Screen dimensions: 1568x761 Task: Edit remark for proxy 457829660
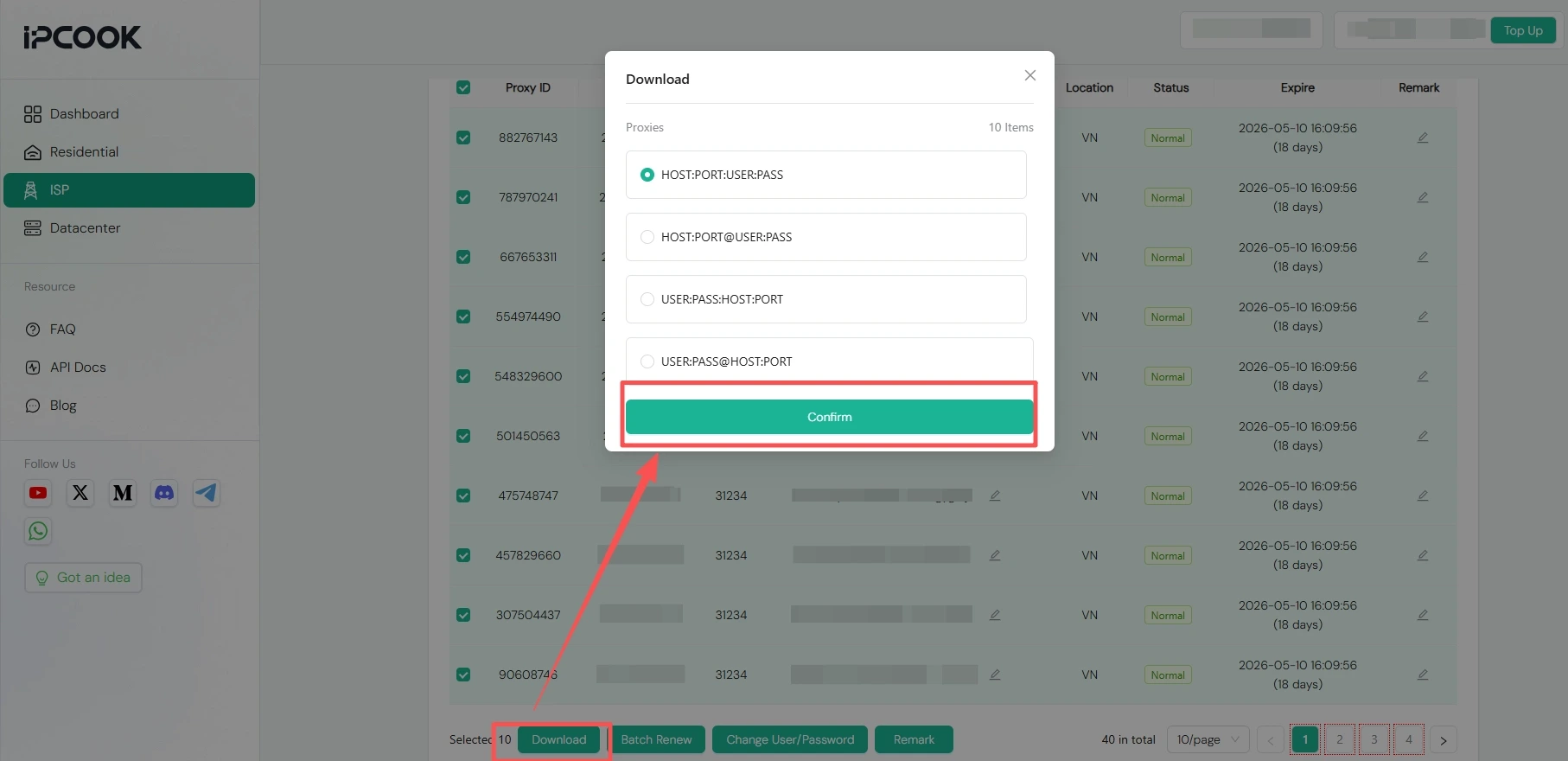click(x=1423, y=555)
